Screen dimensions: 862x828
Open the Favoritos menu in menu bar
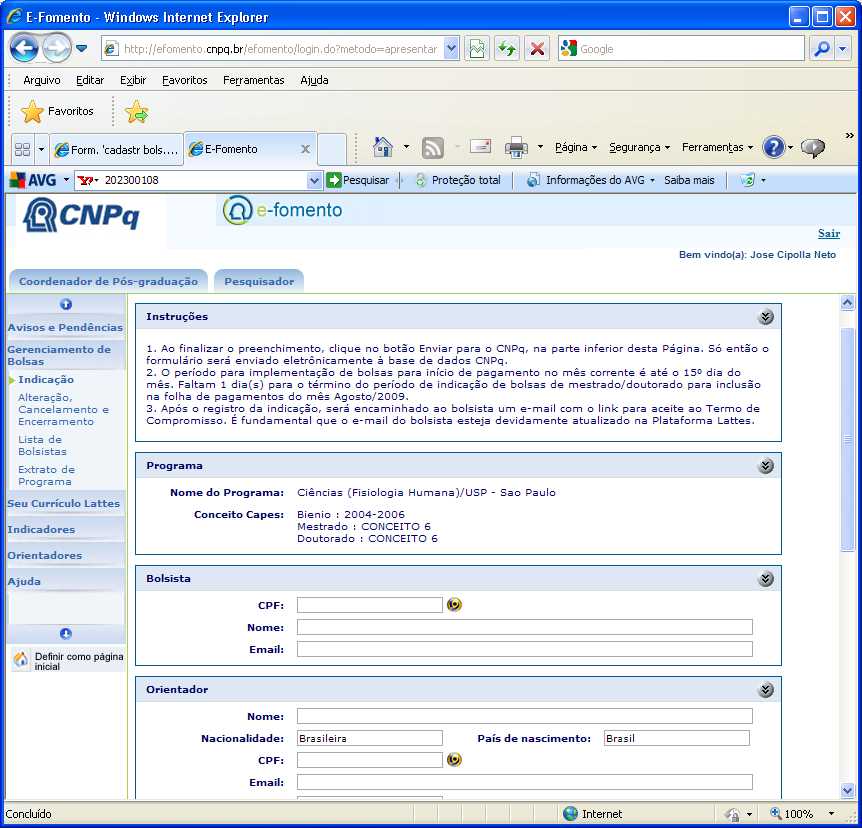[x=184, y=80]
